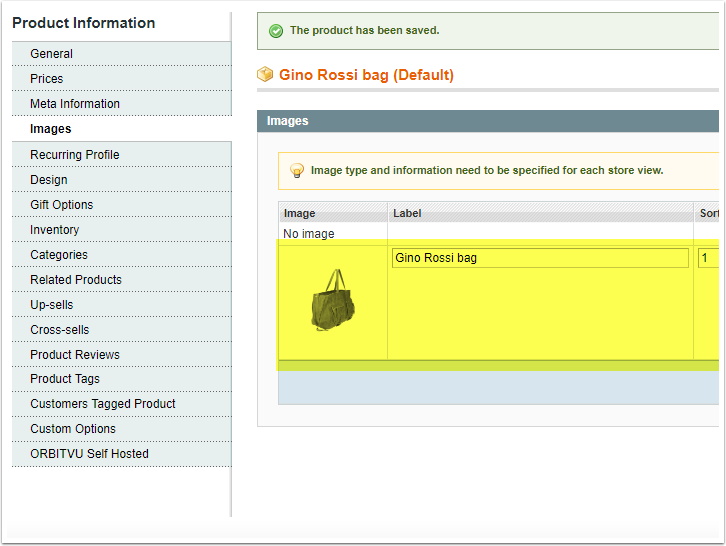Select the Images tab

[x=121, y=129]
